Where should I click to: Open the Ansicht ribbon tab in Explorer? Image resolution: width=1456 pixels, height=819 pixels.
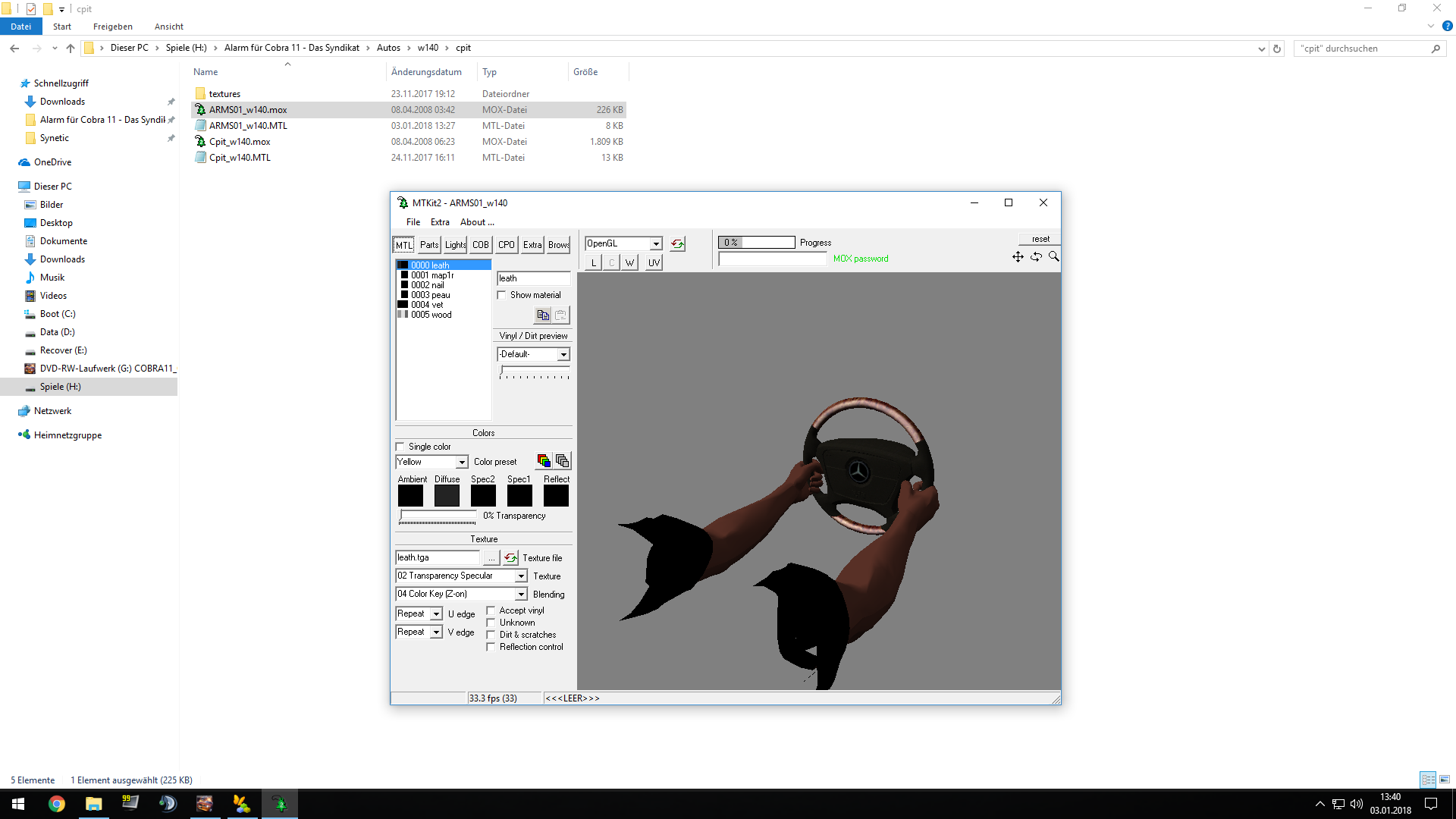pos(169,27)
